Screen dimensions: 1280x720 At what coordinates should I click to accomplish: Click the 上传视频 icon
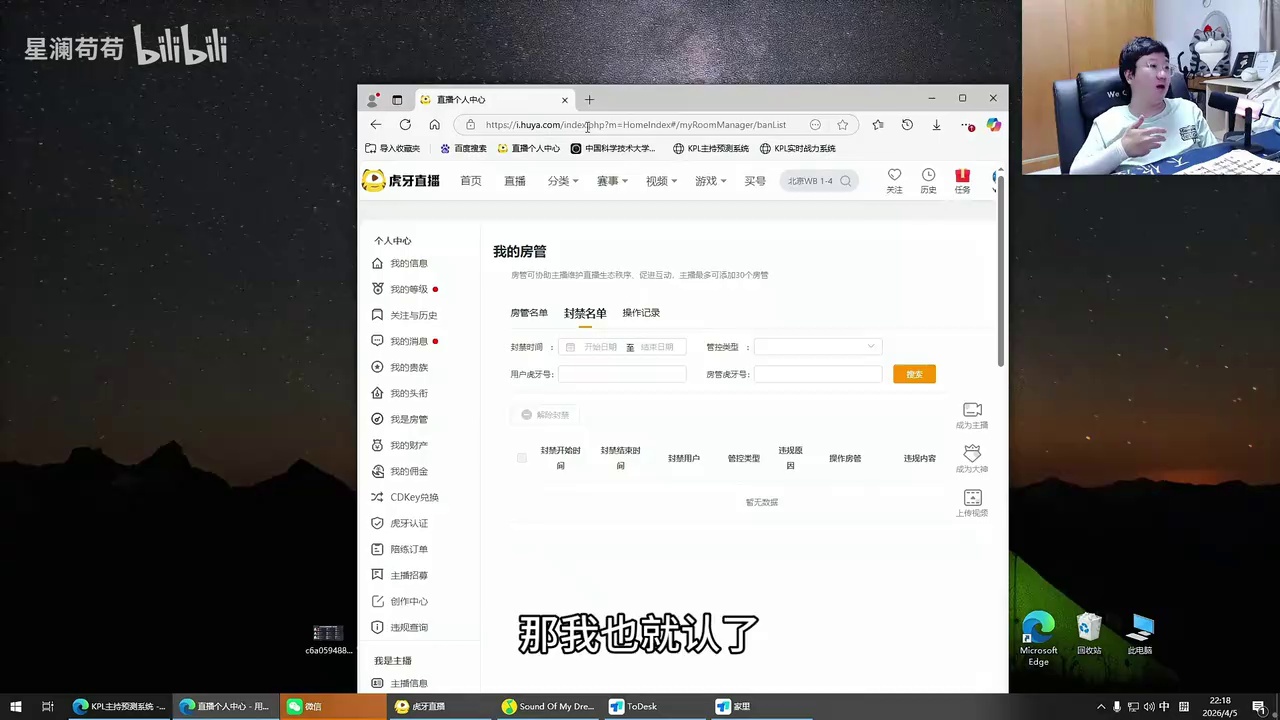coord(972,497)
